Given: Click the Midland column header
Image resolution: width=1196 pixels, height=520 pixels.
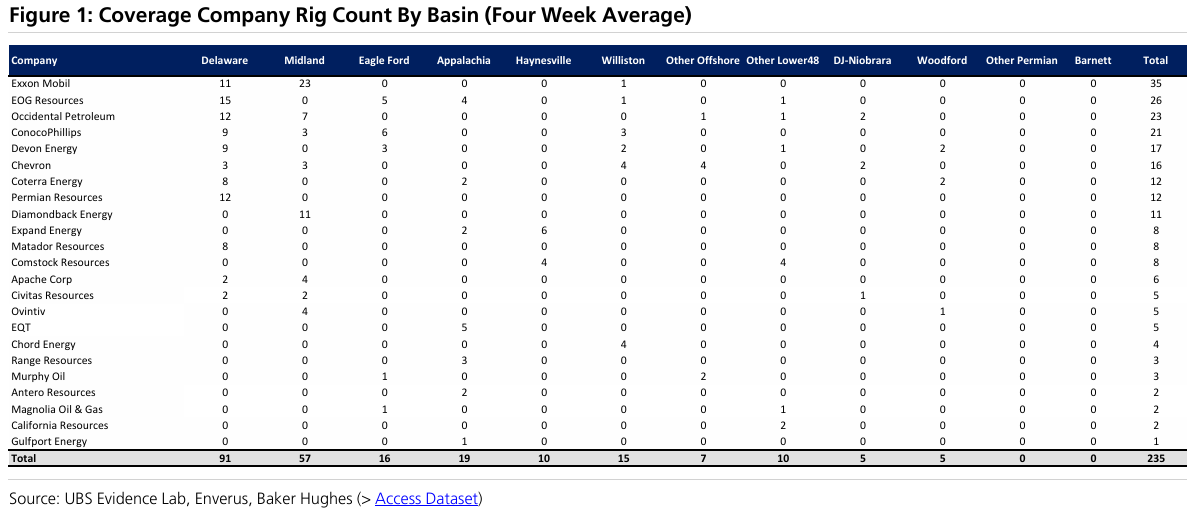Looking at the screenshot, I should 304,61.
